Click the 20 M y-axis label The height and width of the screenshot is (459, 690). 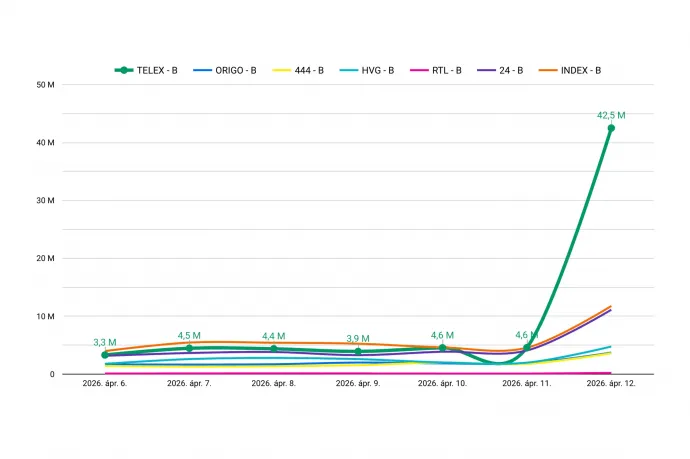click(x=44, y=259)
